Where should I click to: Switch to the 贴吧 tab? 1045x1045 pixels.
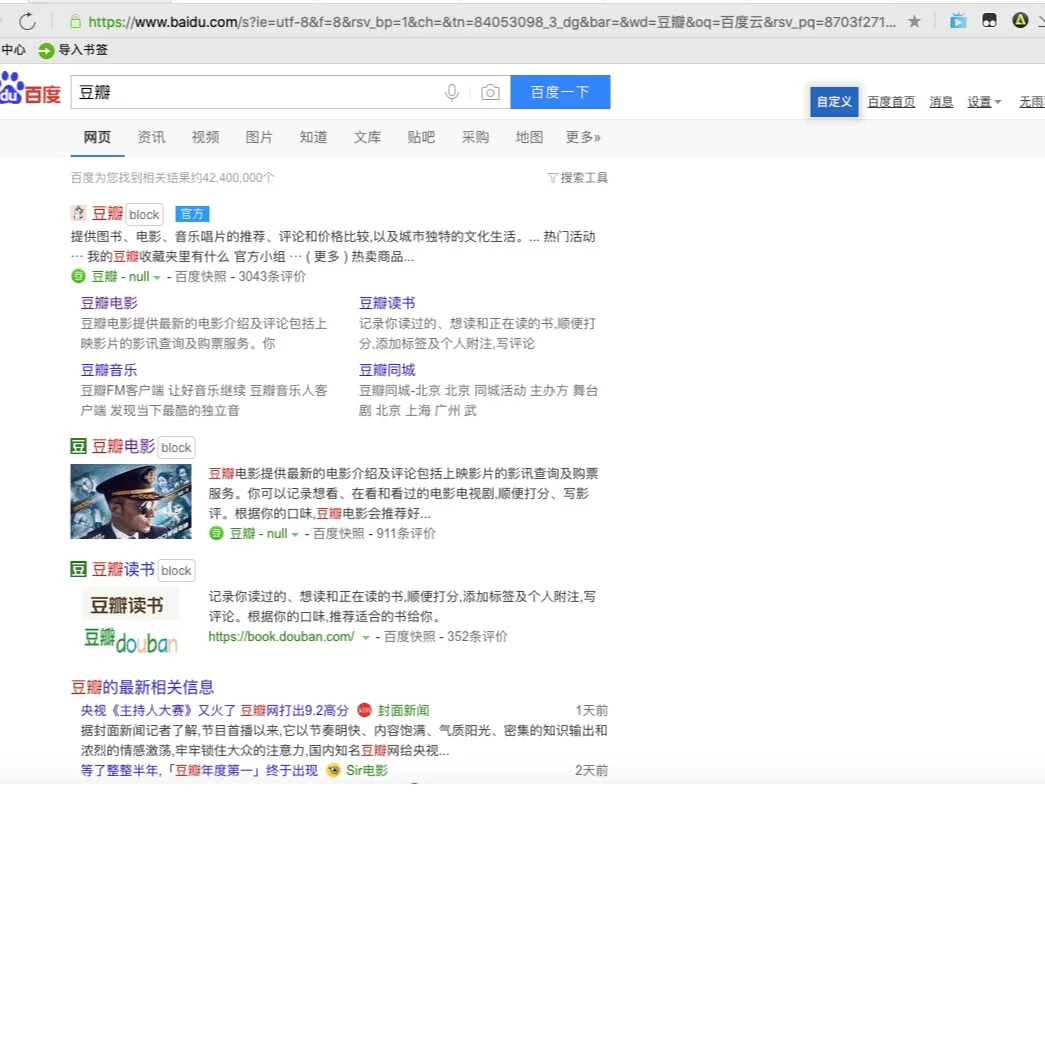pyautogui.click(x=421, y=137)
